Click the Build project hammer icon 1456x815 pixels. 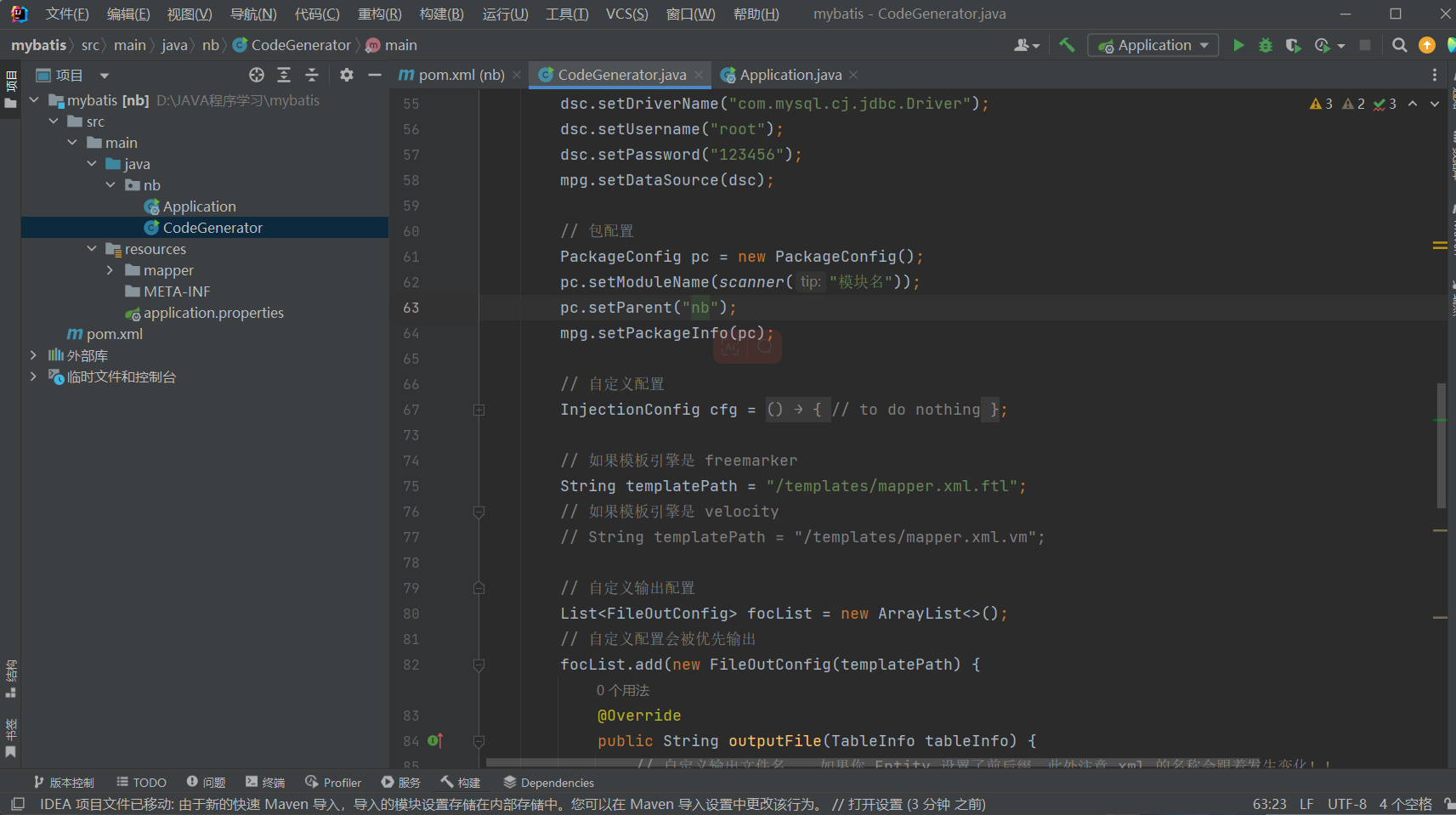1067,45
